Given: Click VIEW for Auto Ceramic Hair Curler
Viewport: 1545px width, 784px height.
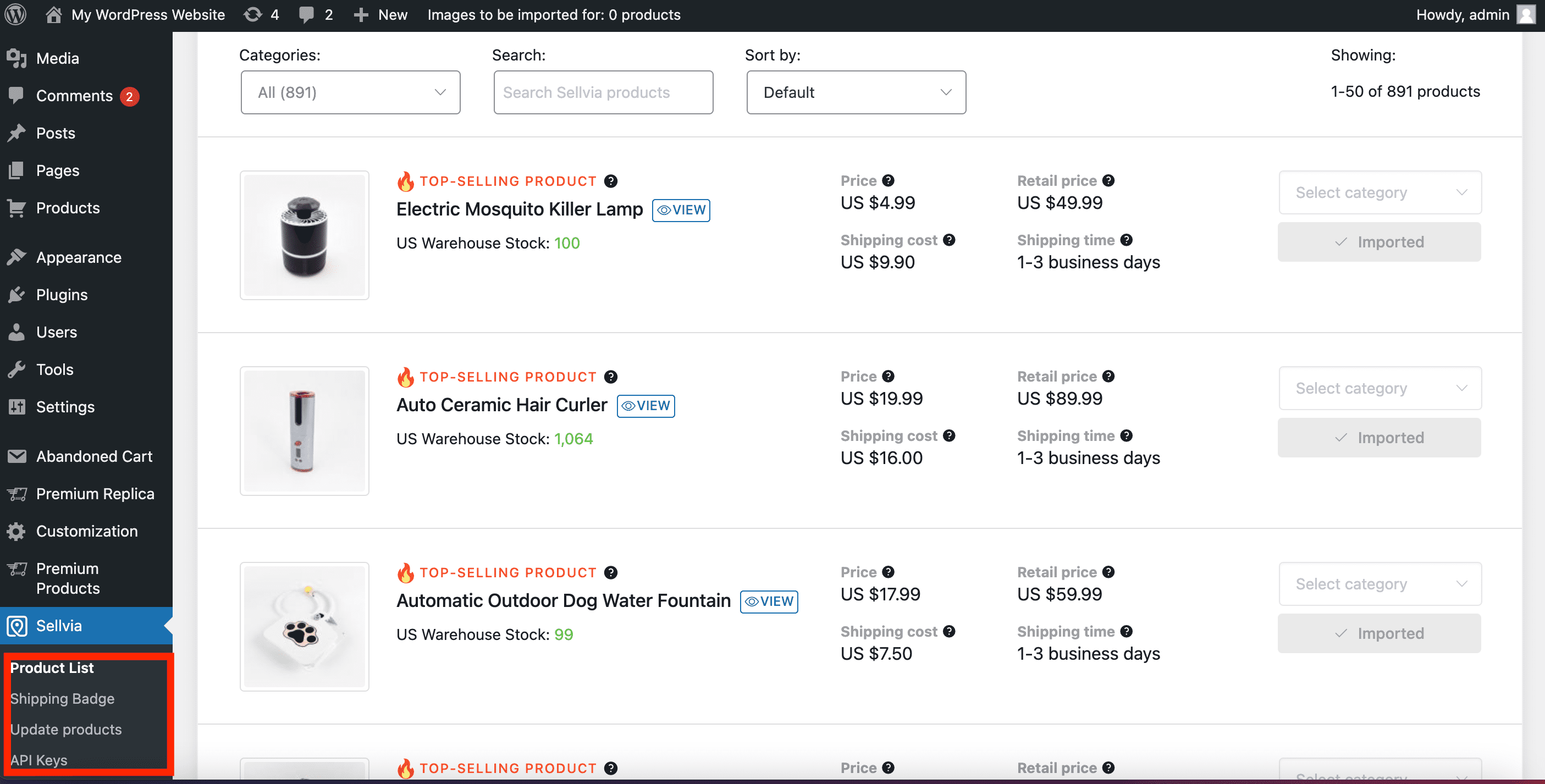Looking at the screenshot, I should 645,406.
